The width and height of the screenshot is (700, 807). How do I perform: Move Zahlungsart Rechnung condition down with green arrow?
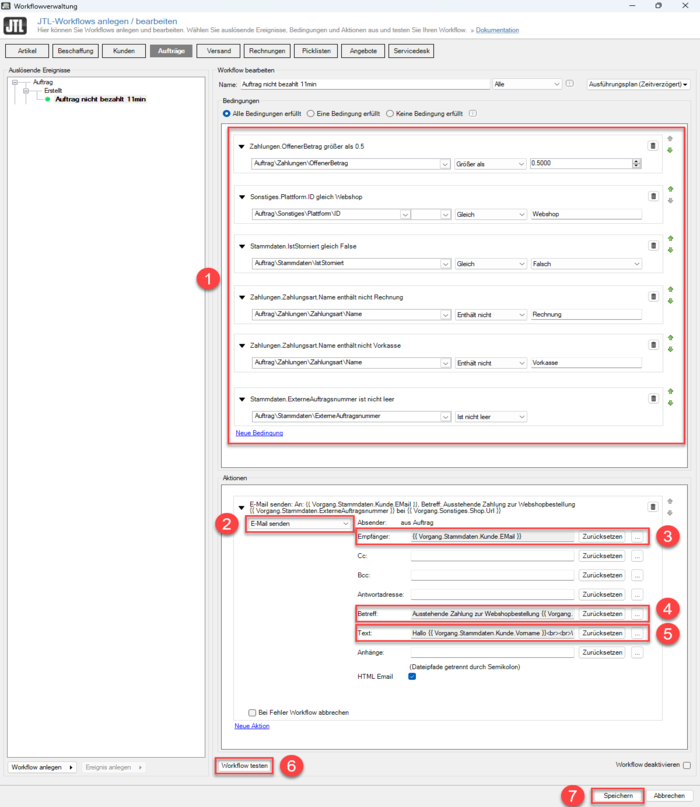coord(671,301)
